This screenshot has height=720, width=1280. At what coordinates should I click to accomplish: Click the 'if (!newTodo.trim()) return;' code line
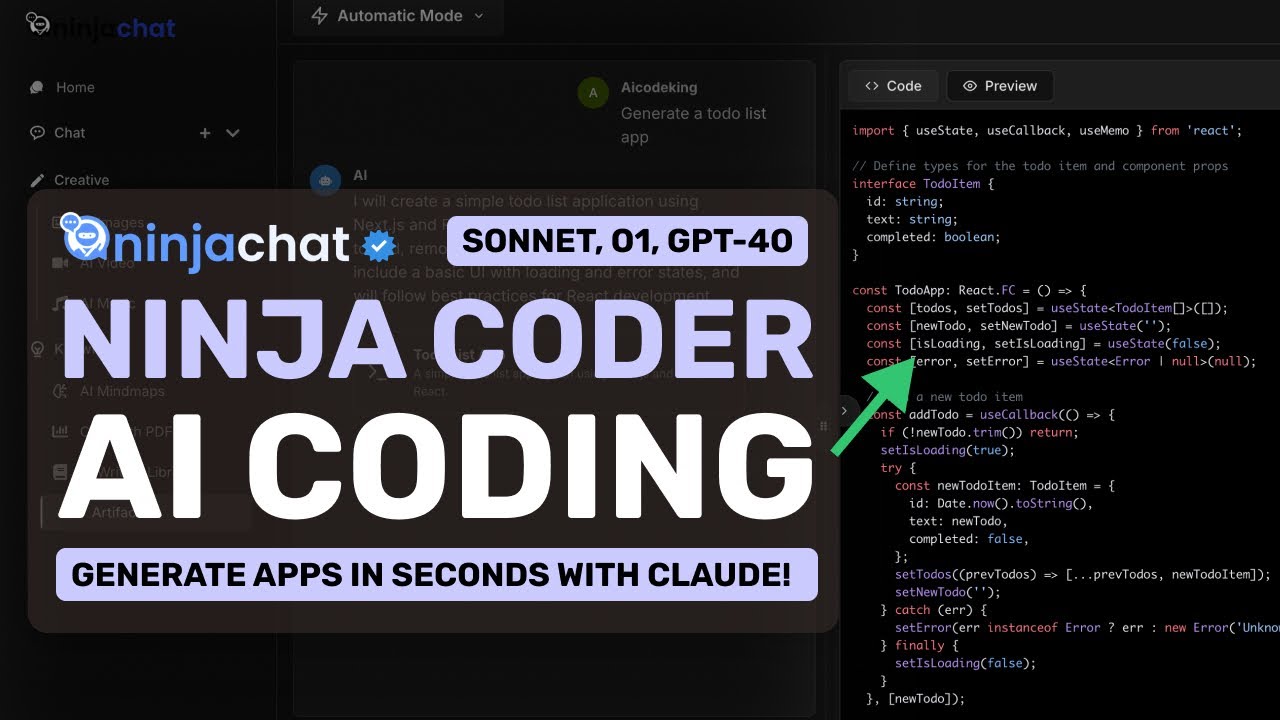point(978,433)
